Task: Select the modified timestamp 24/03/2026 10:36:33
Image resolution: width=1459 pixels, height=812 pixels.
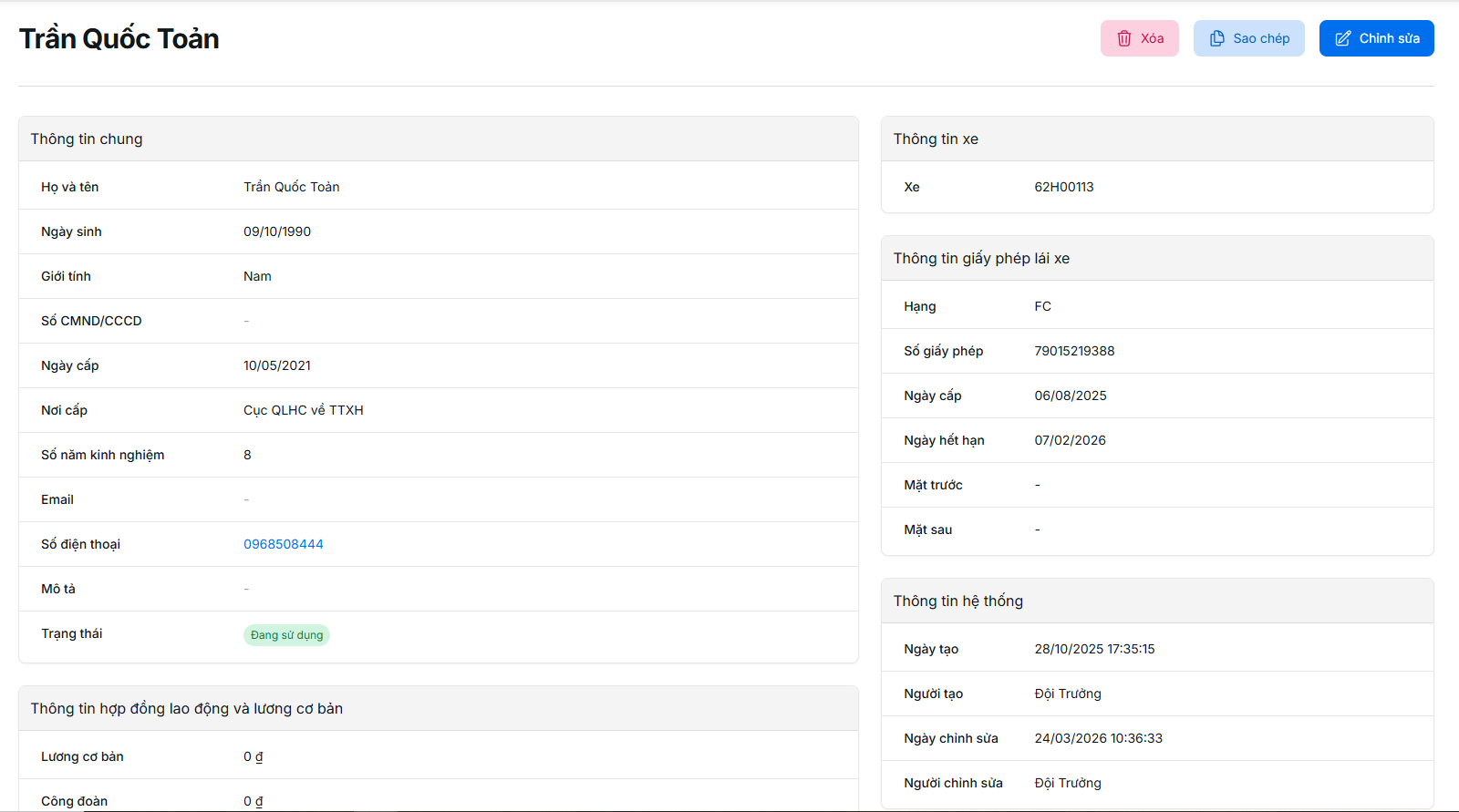Action: tap(1098, 738)
